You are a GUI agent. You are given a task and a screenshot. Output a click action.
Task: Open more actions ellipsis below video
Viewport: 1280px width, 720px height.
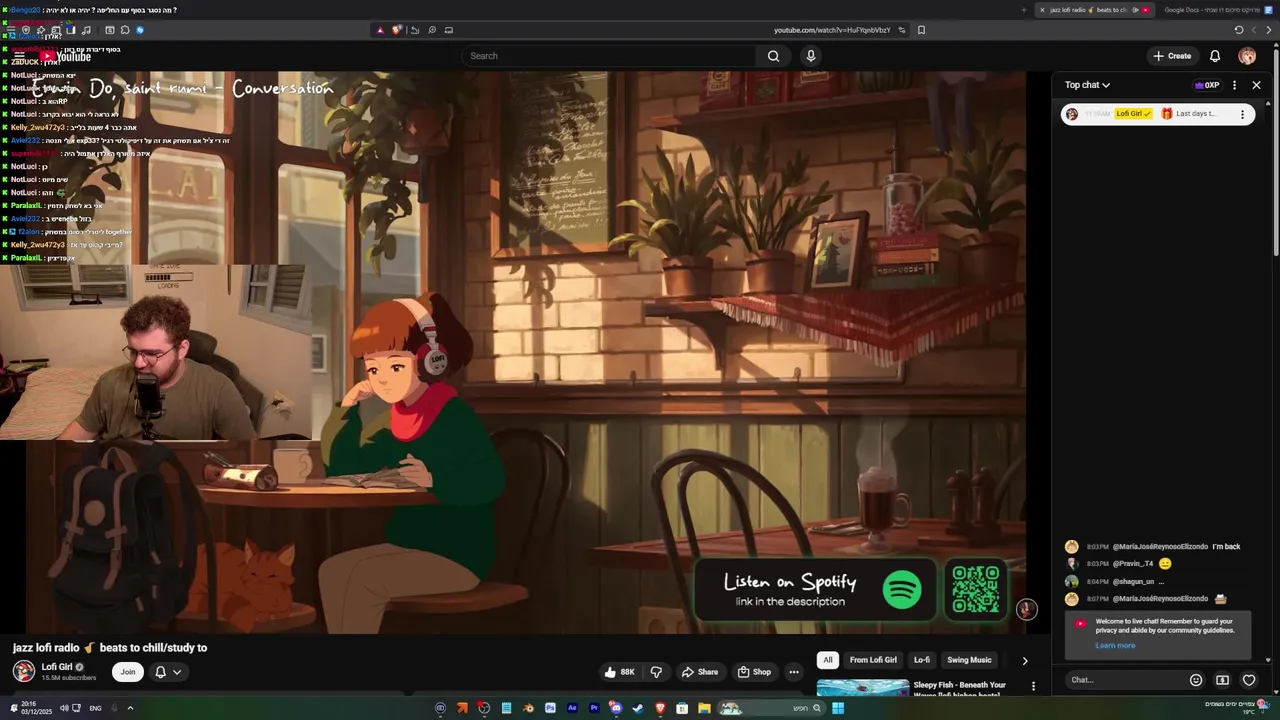tap(794, 672)
